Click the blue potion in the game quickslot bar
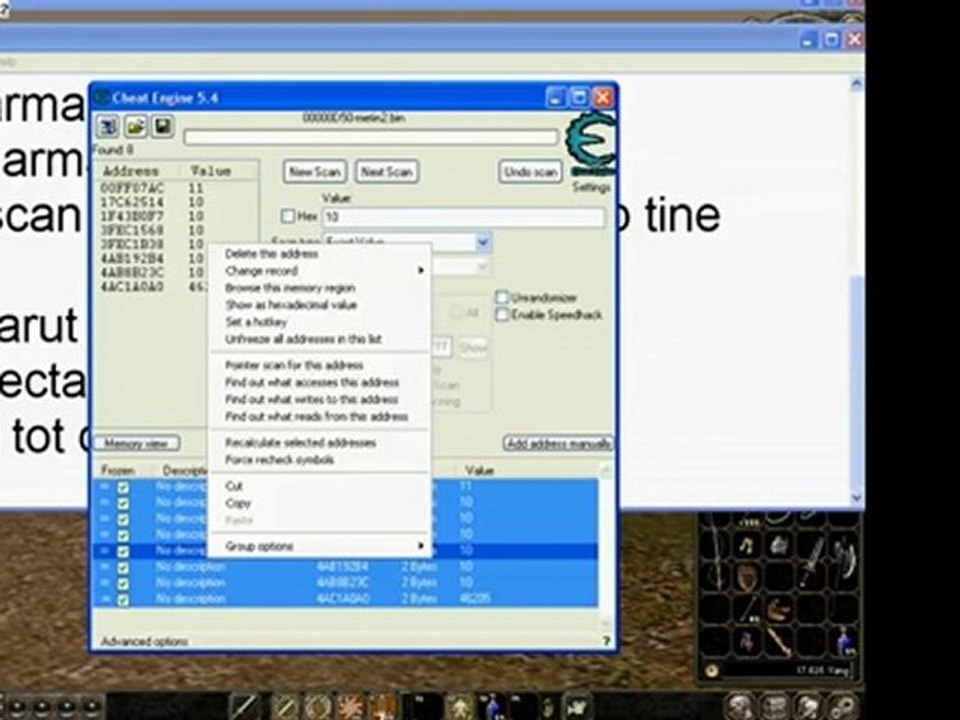This screenshot has height=720, width=960. tap(493, 707)
